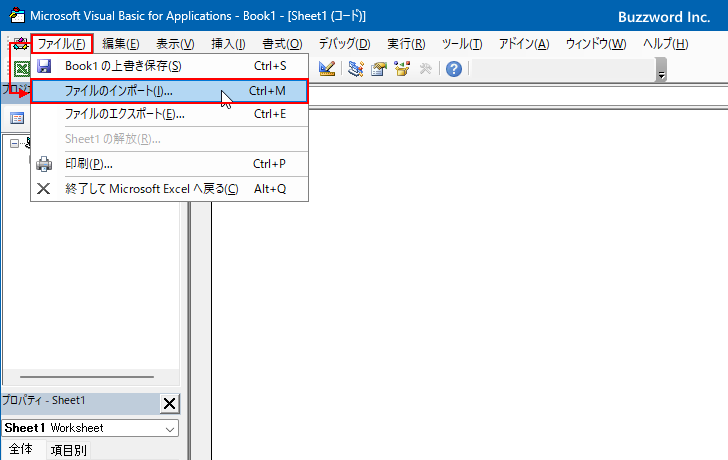
Task: Choose 印刷(P)... menu item
Action: [169, 164]
